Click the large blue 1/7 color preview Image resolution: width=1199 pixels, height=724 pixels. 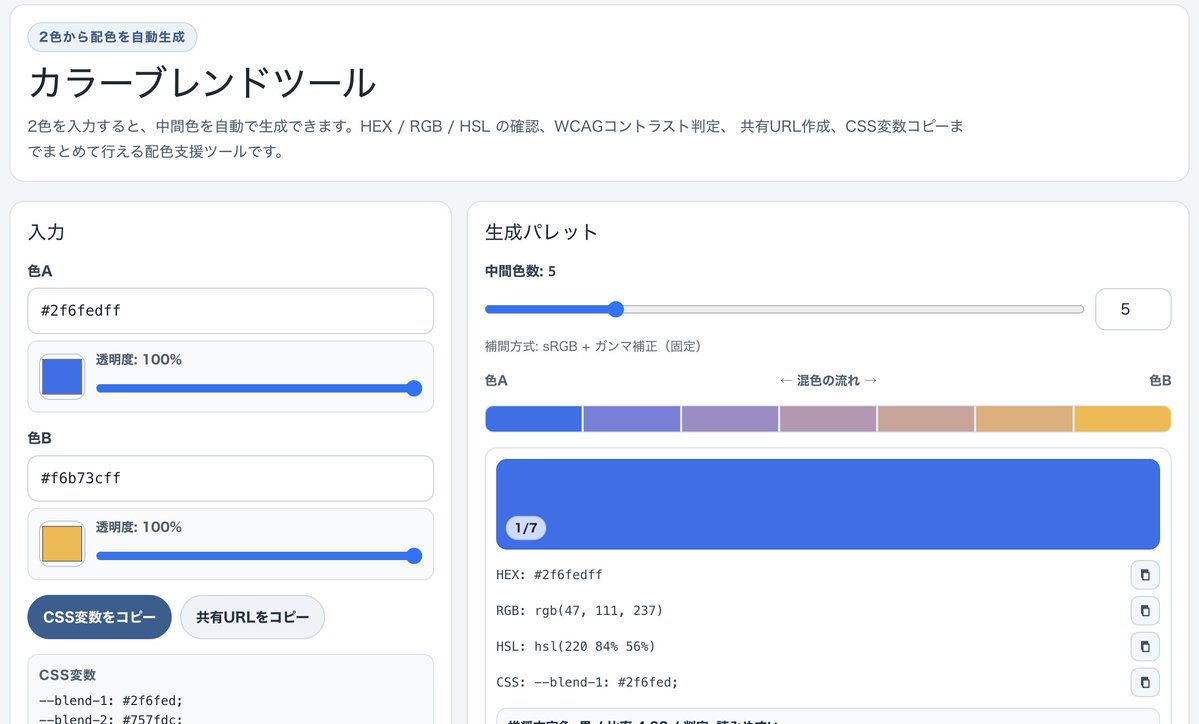click(828, 504)
